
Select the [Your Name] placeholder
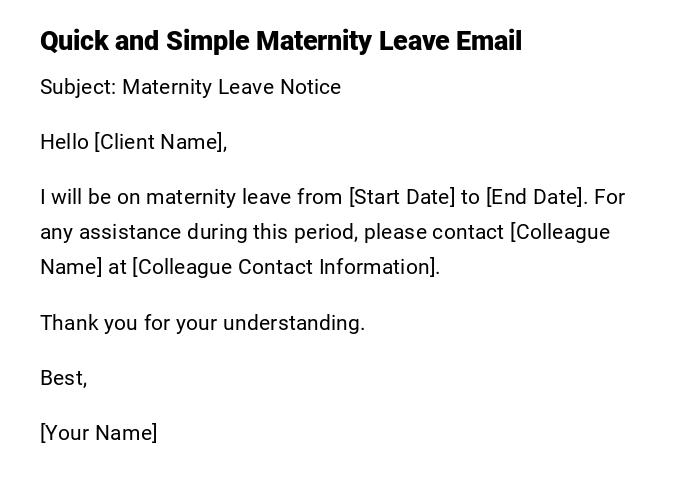pos(98,433)
